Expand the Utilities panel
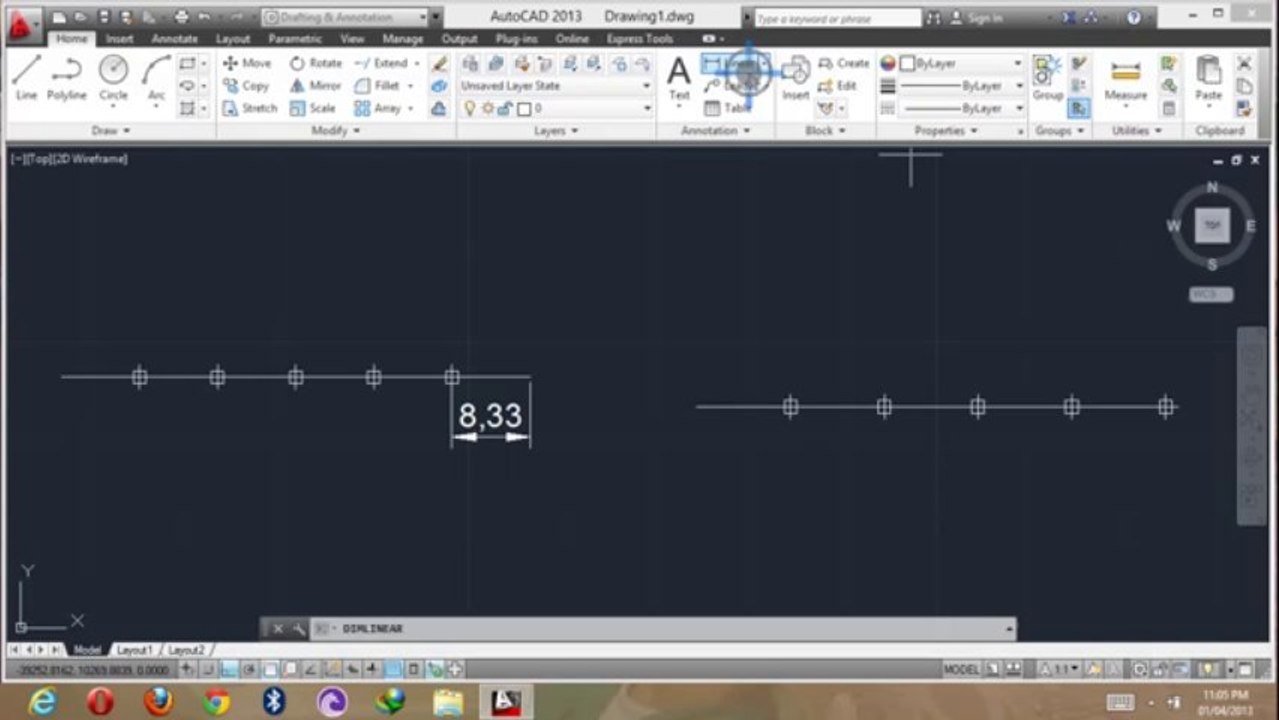This screenshot has height=720, width=1279. point(1137,131)
